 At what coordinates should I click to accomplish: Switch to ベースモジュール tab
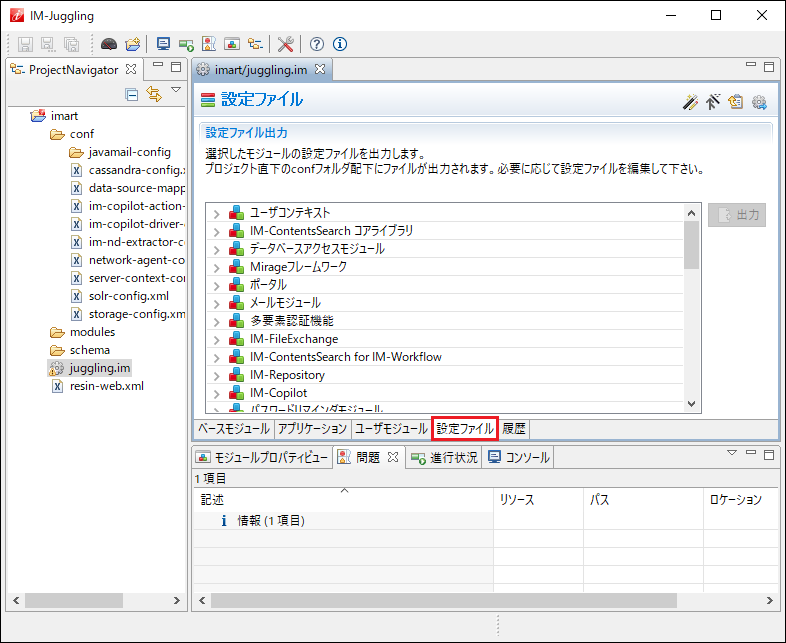234,428
